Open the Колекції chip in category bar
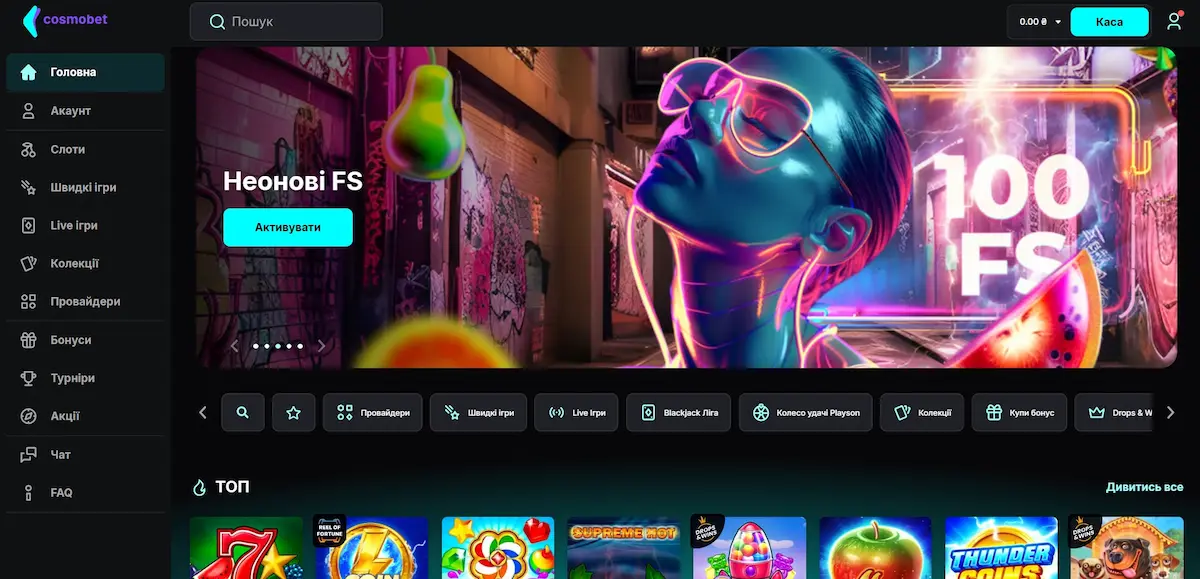The image size is (1200, 579). [922, 412]
